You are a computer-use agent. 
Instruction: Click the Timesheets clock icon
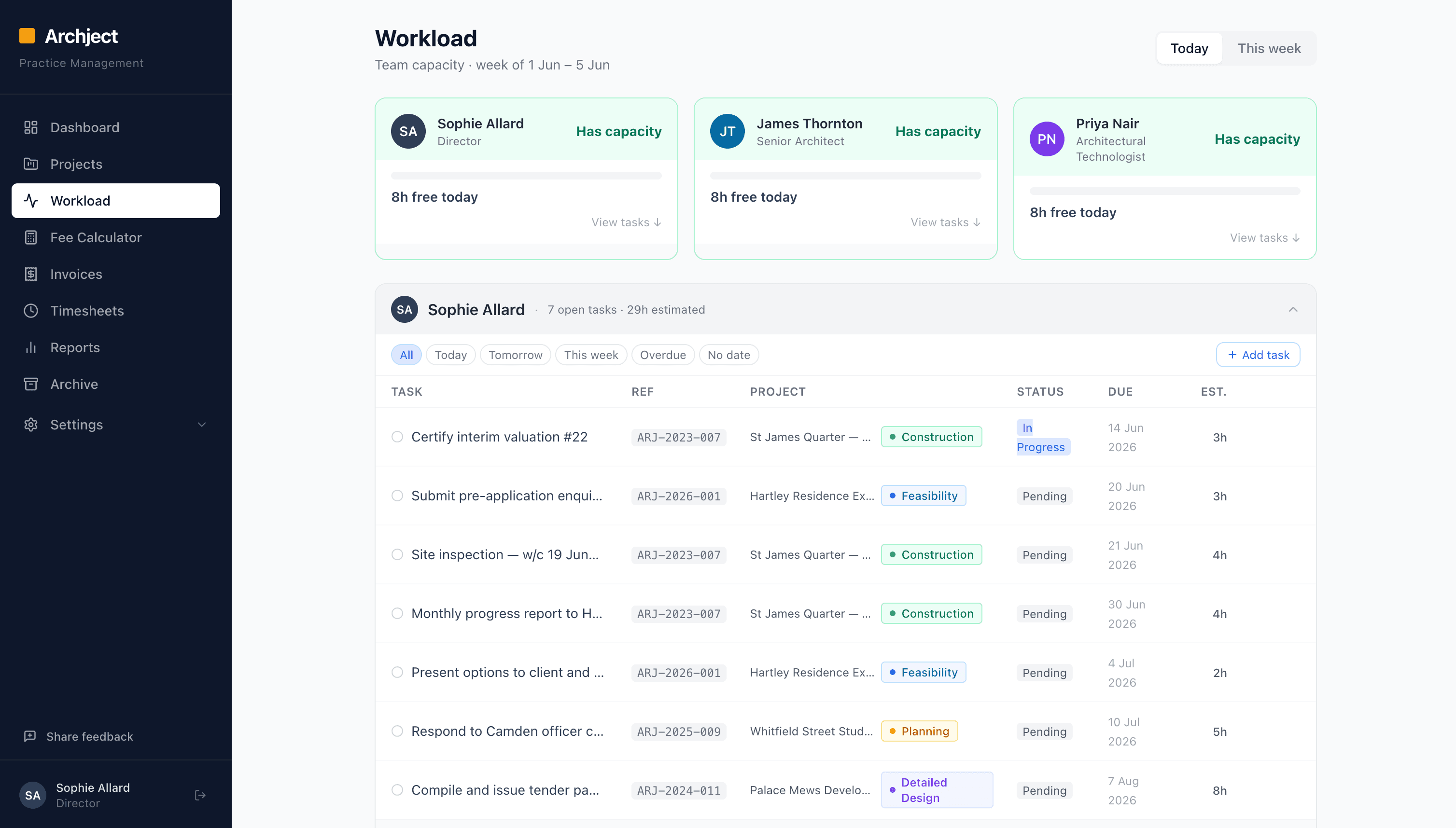tap(31, 311)
